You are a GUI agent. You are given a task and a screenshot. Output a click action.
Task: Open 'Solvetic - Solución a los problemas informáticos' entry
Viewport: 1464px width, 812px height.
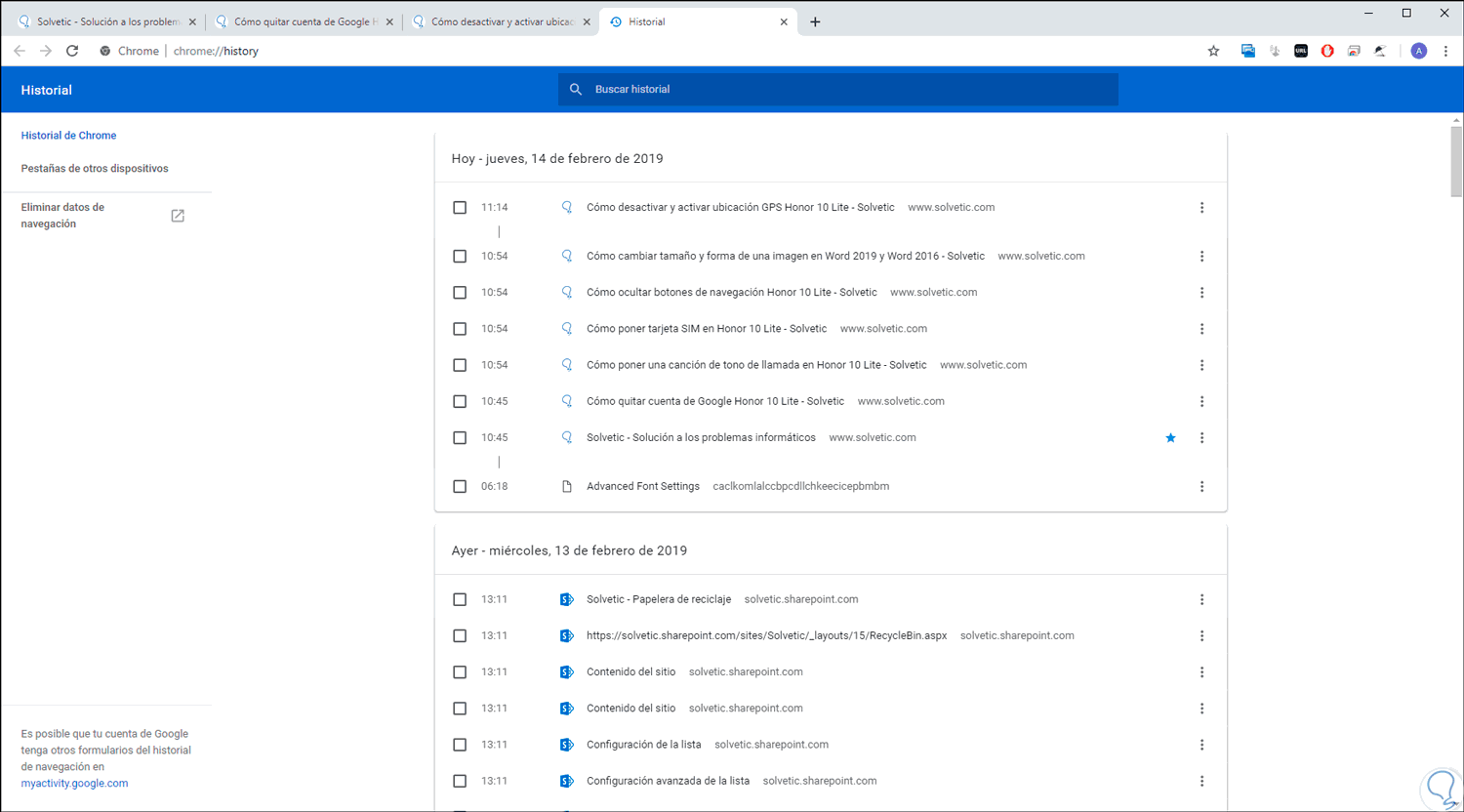[x=701, y=437]
